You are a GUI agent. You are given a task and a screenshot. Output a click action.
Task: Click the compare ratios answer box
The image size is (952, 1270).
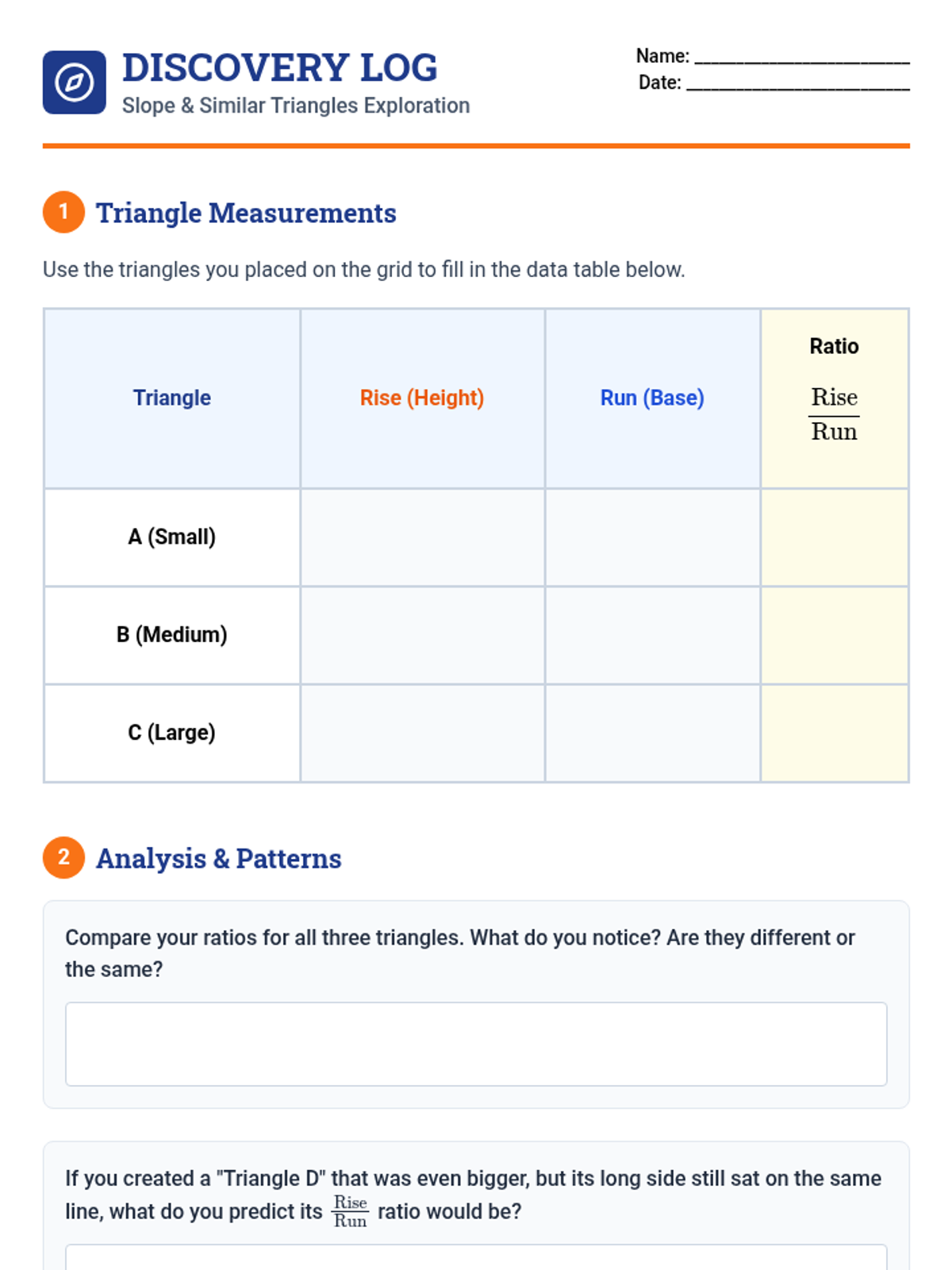point(476,1044)
